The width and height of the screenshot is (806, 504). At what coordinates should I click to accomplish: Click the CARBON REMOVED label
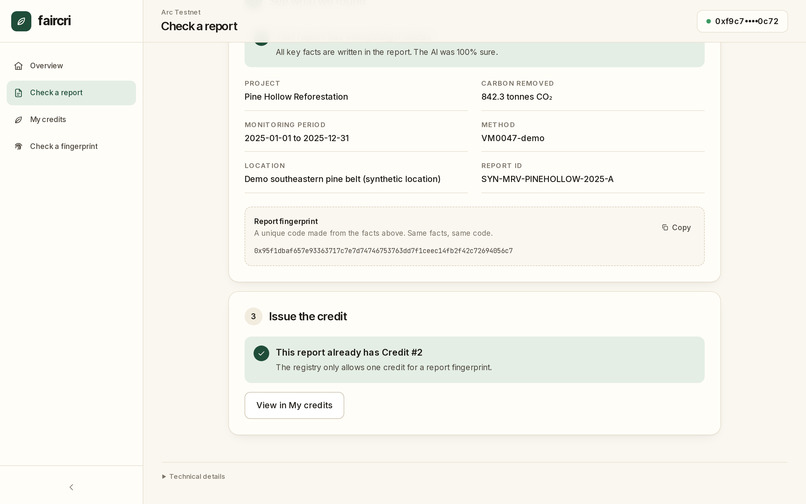point(518,83)
